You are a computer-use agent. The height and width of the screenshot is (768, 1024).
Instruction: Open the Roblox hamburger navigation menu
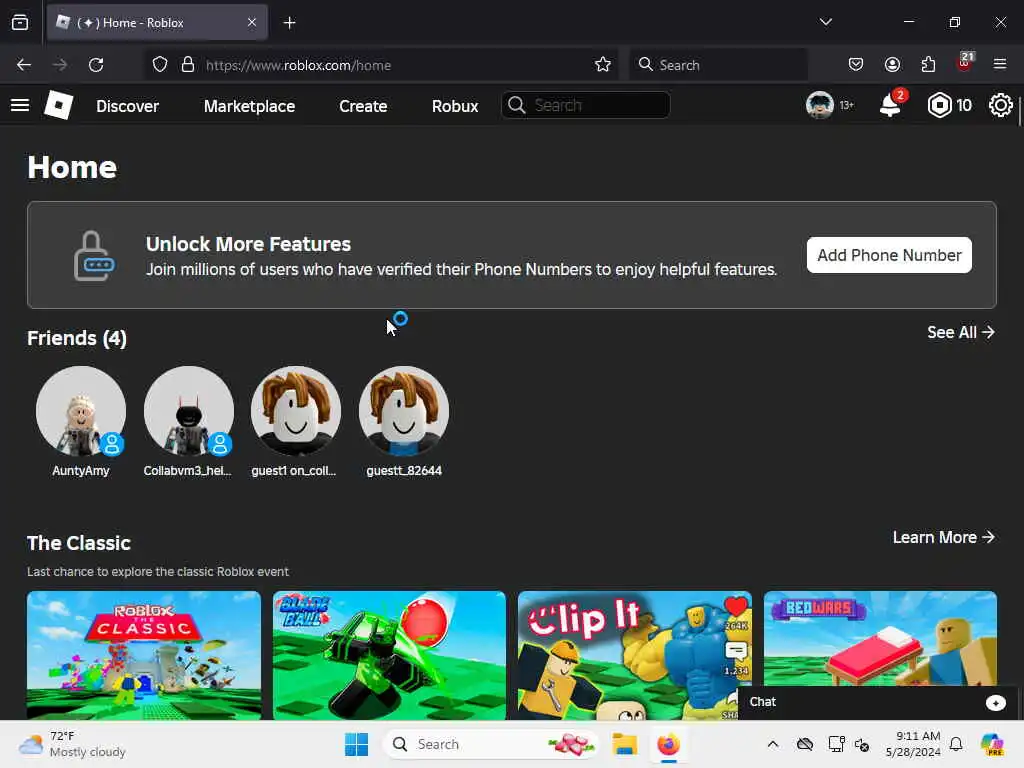(20, 105)
